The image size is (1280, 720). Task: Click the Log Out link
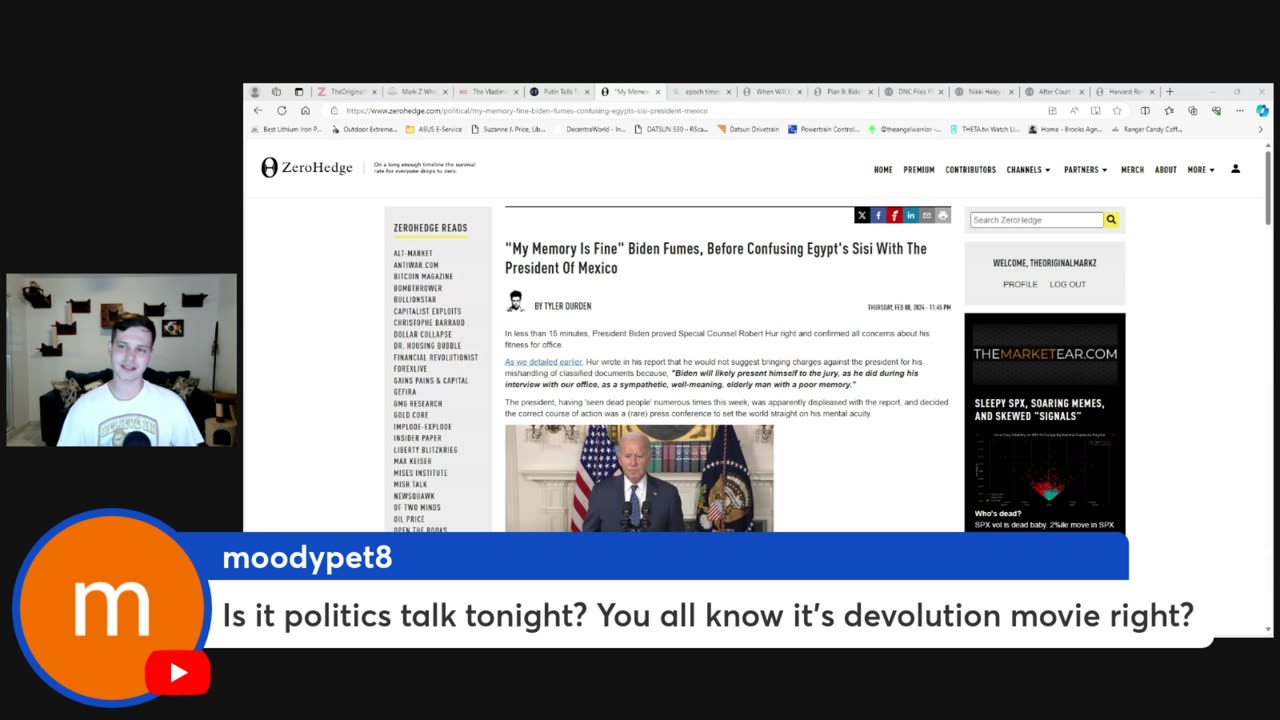[1067, 284]
